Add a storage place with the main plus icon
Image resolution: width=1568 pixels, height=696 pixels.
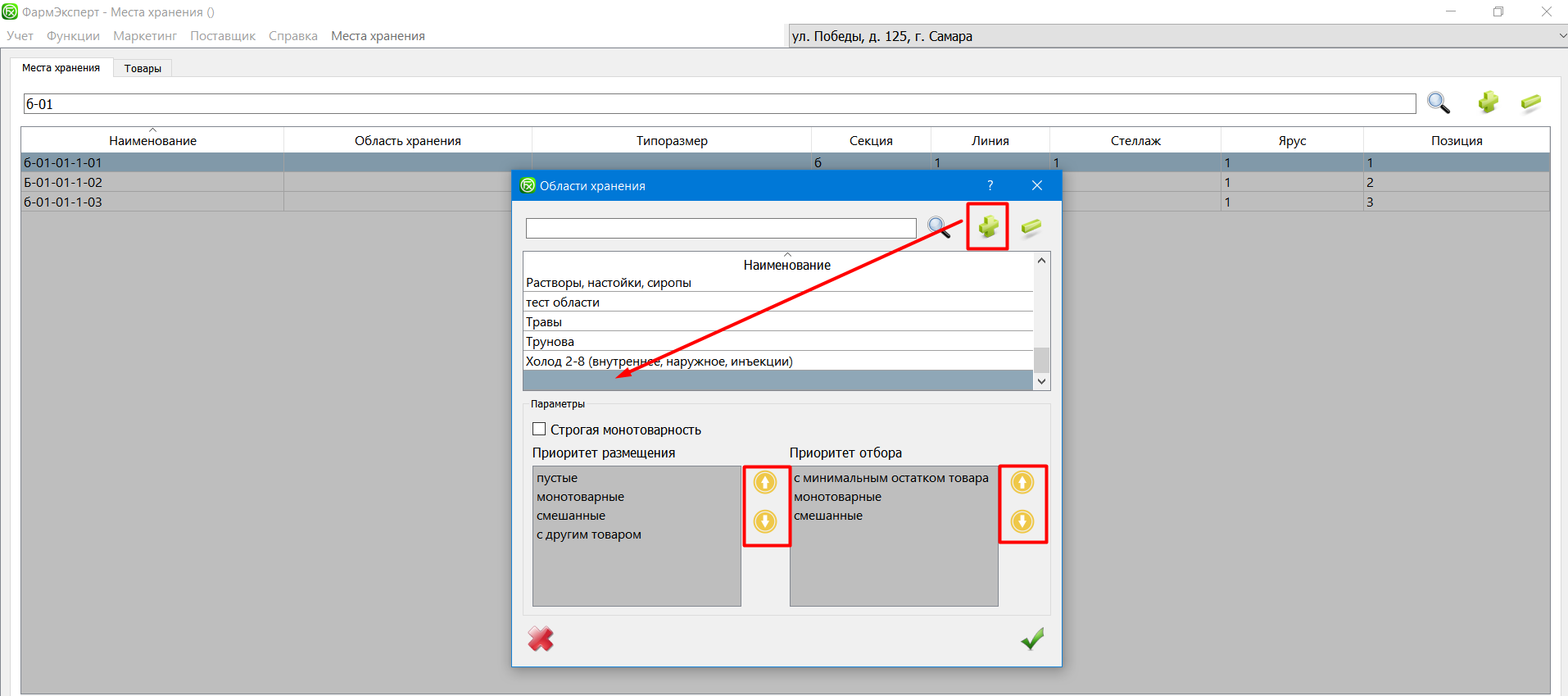1488,102
